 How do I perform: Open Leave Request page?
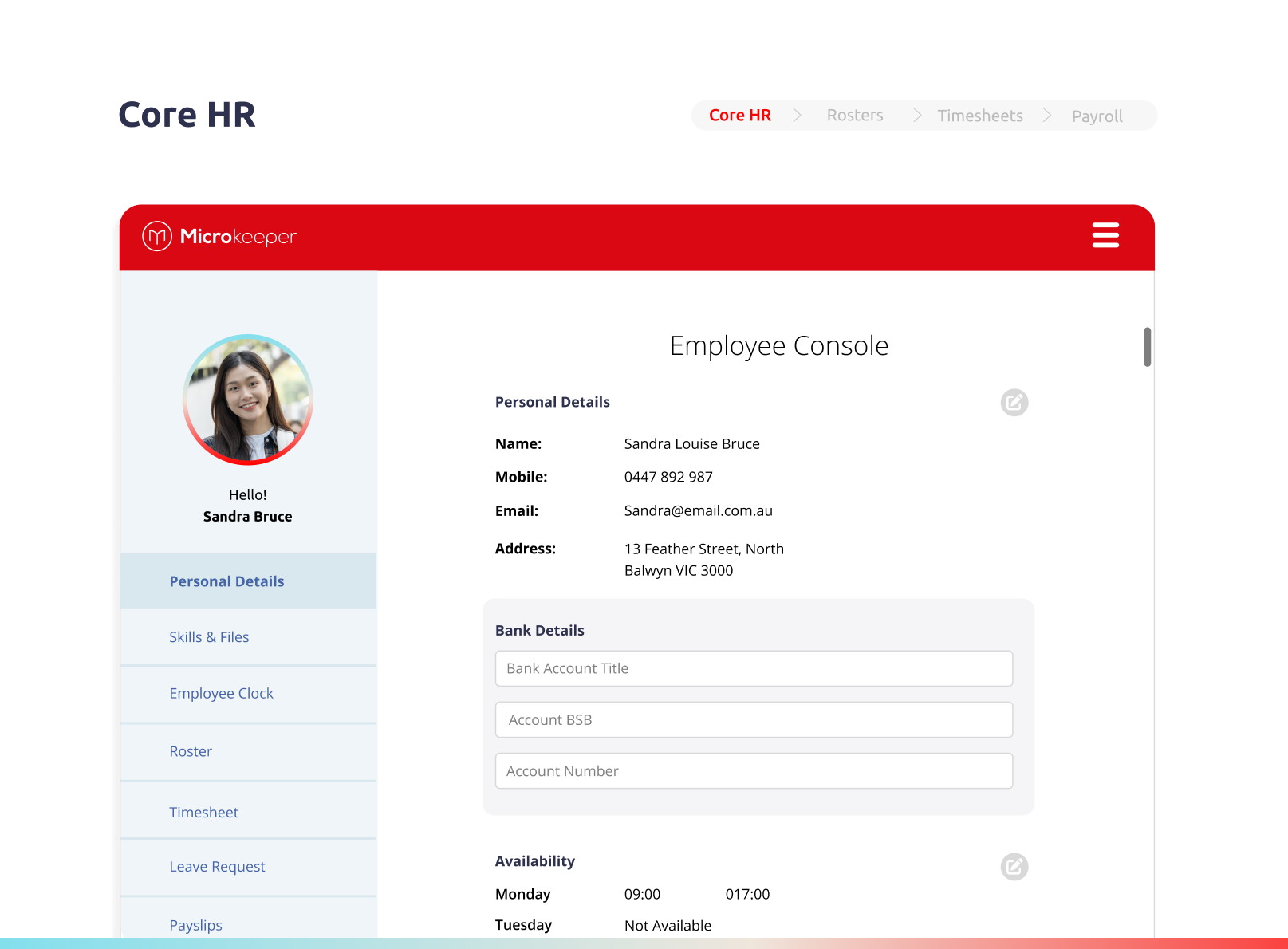point(217,867)
